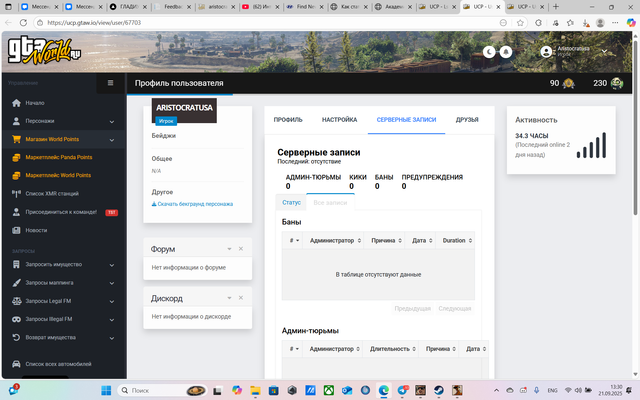Sort Баны table by Причина

coord(384,240)
